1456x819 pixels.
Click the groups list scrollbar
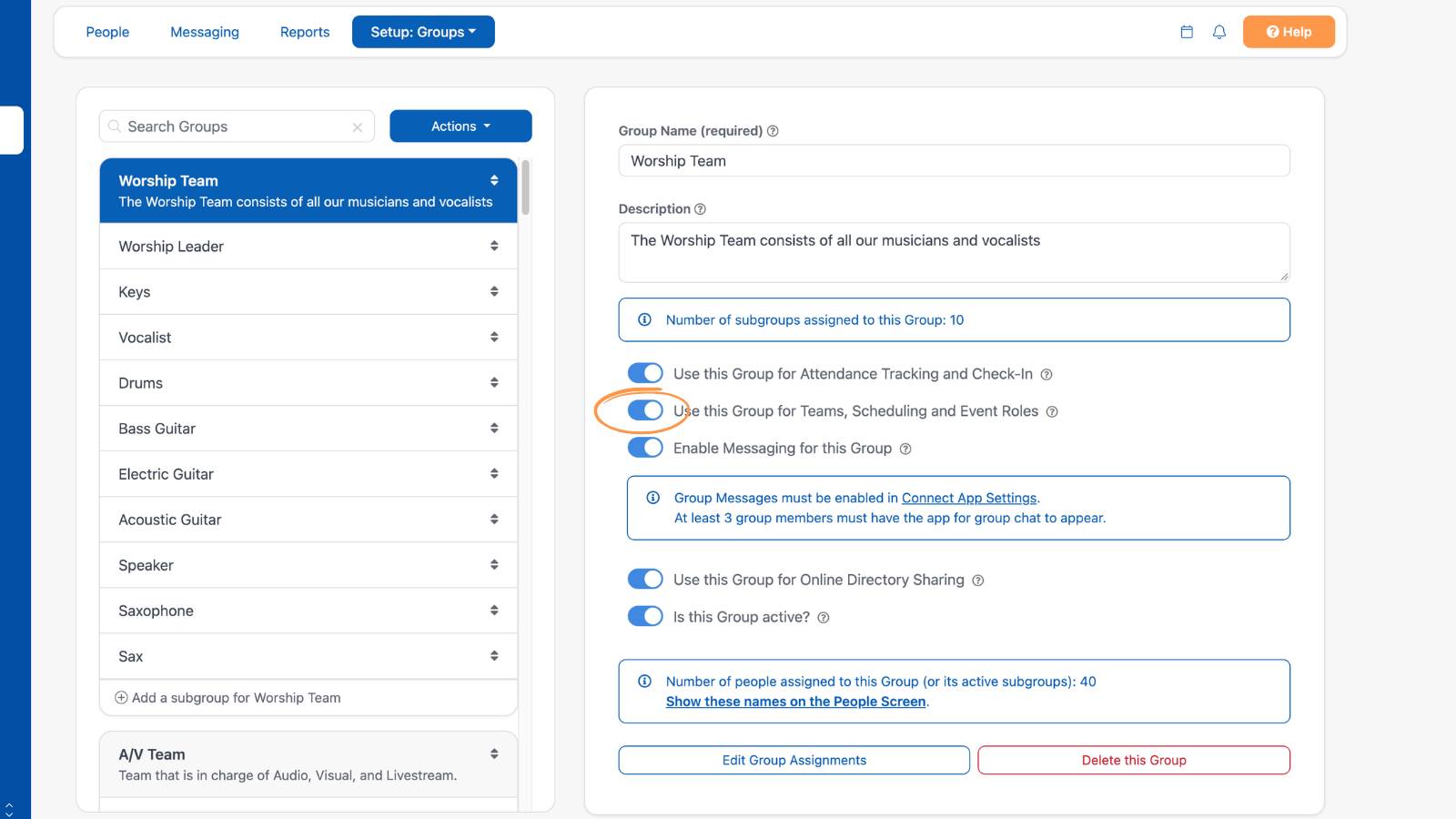coord(526,189)
